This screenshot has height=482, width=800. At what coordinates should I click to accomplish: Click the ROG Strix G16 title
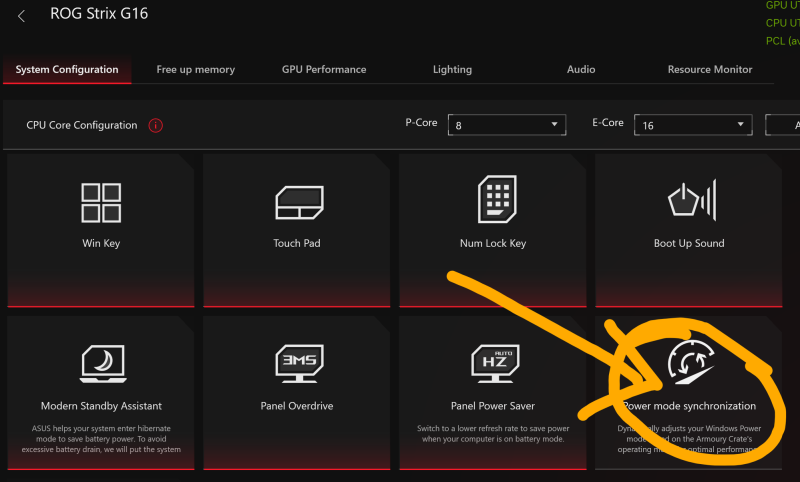99,13
